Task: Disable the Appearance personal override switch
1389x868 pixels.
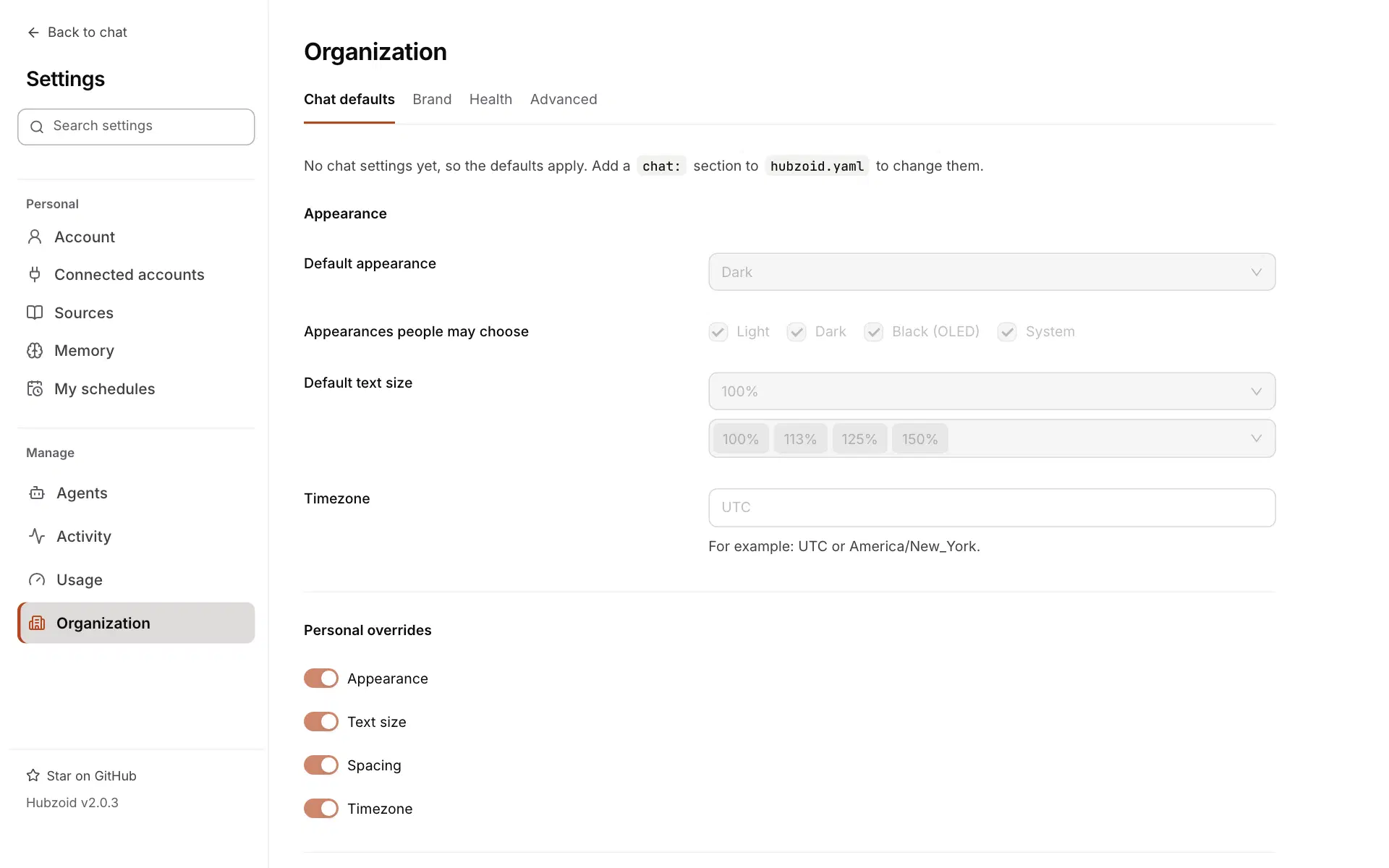Action: tap(321, 678)
